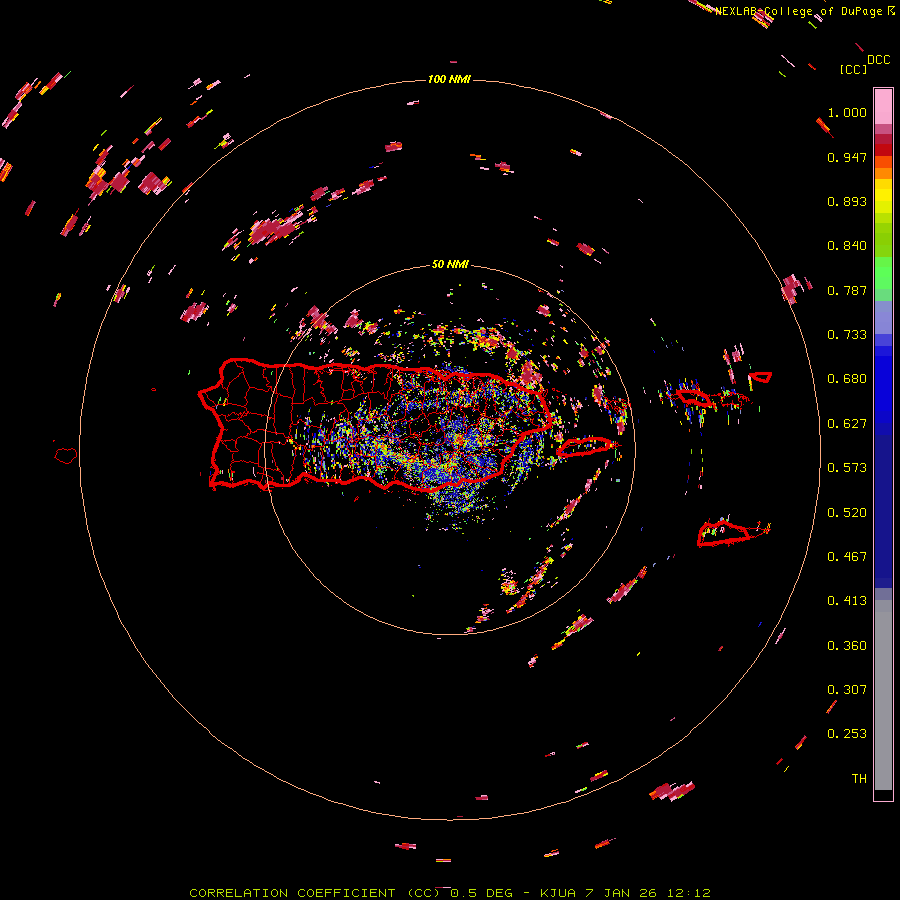Click the small Mona island outline west of Puerto Rico
The width and height of the screenshot is (900, 900).
[66, 455]
